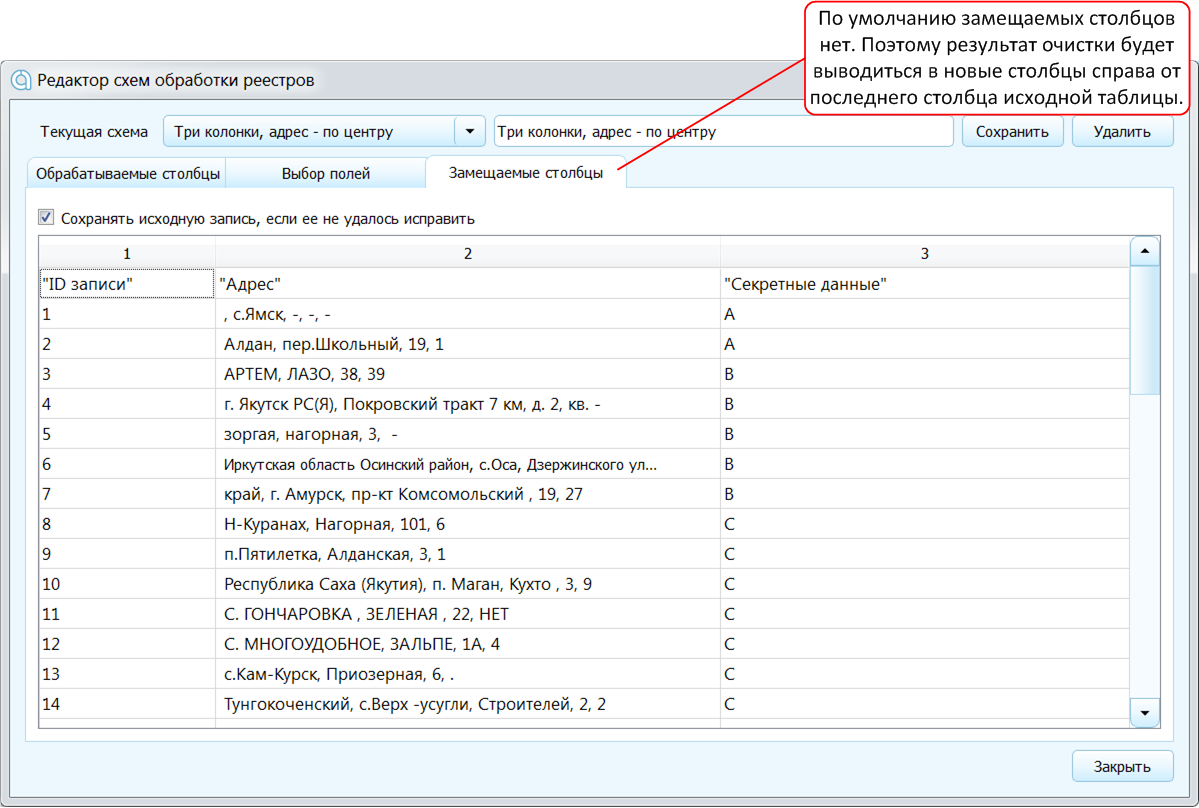The height and width of the screenshot is (808, 1199).
Task: Open the Замещаемые столбцы tab
Action: [x=526, y=173]
